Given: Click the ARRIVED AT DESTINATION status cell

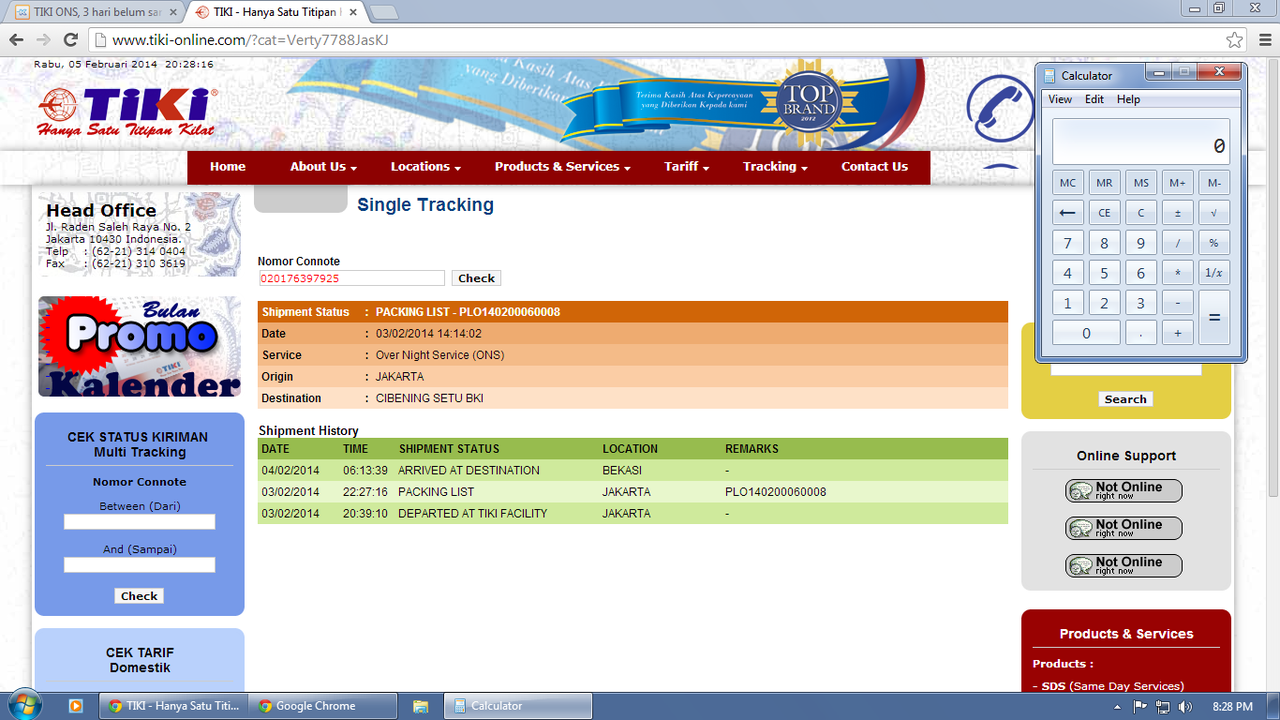Looking at the screenshot, I should [469, 470].
